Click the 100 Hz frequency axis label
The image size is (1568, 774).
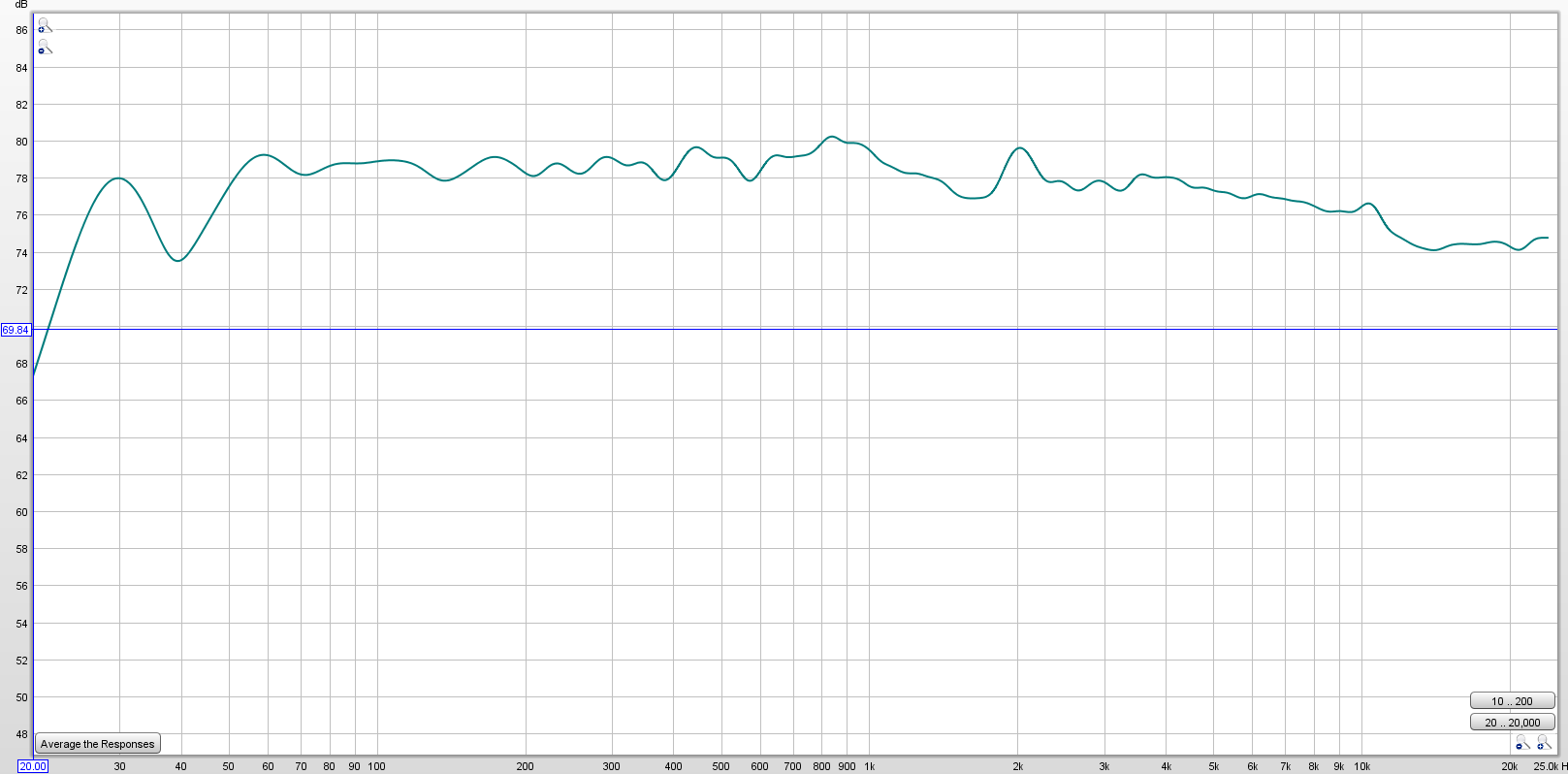[x=376, y=766]
